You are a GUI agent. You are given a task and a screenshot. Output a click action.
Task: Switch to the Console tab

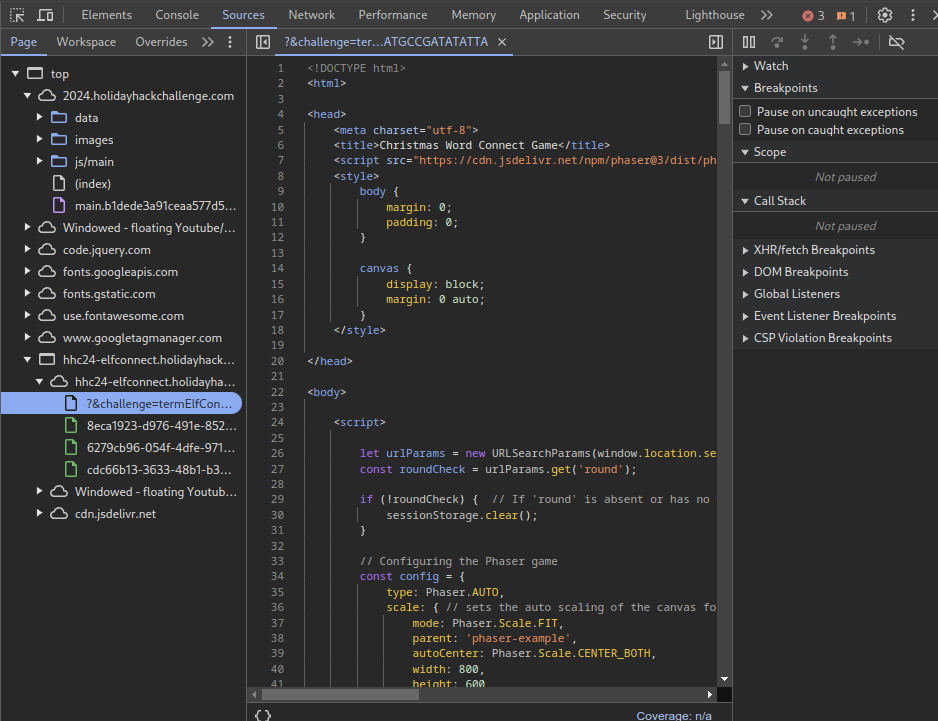177,15
